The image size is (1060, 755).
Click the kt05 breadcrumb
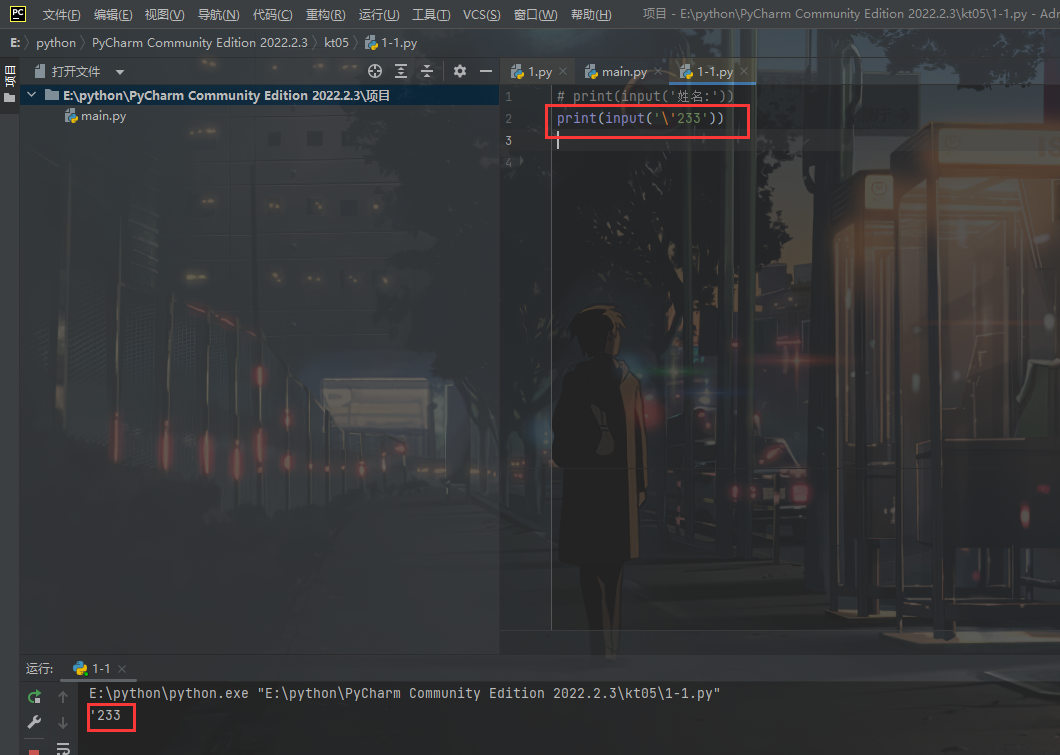[x=336, y=43]
